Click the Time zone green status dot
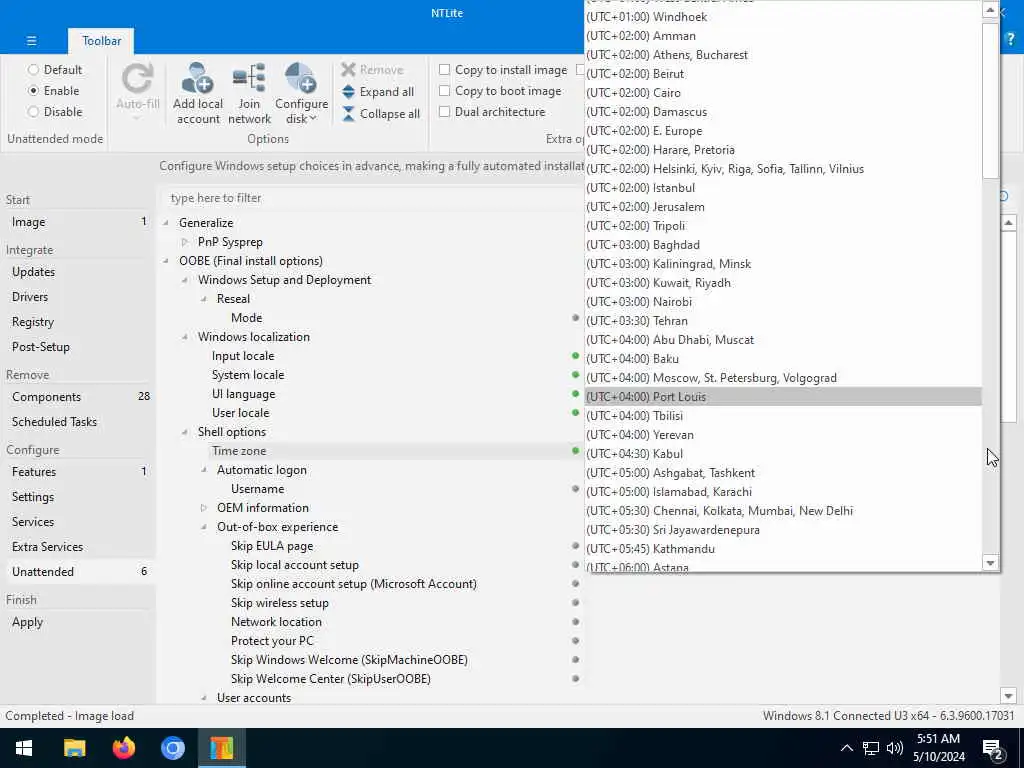This screenshot has width=1024, height=768. (575, 451)
